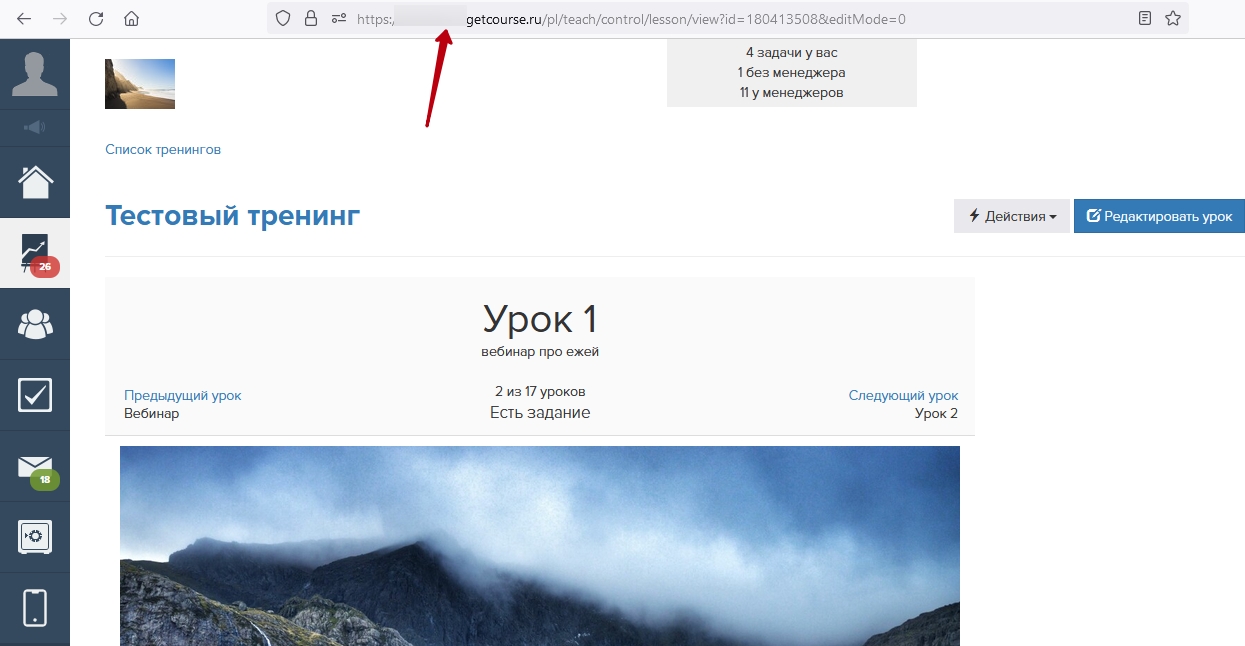Expand the Действия dropdown
This screenshot has height=646, width=1245.
point(1011,216)
